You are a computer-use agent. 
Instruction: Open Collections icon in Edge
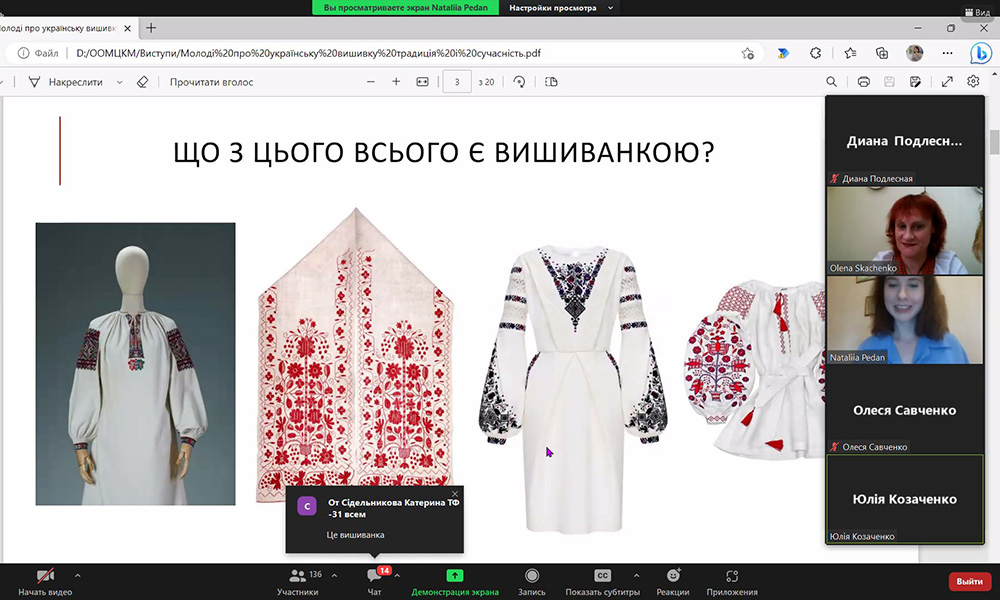(x=882, y=54)
